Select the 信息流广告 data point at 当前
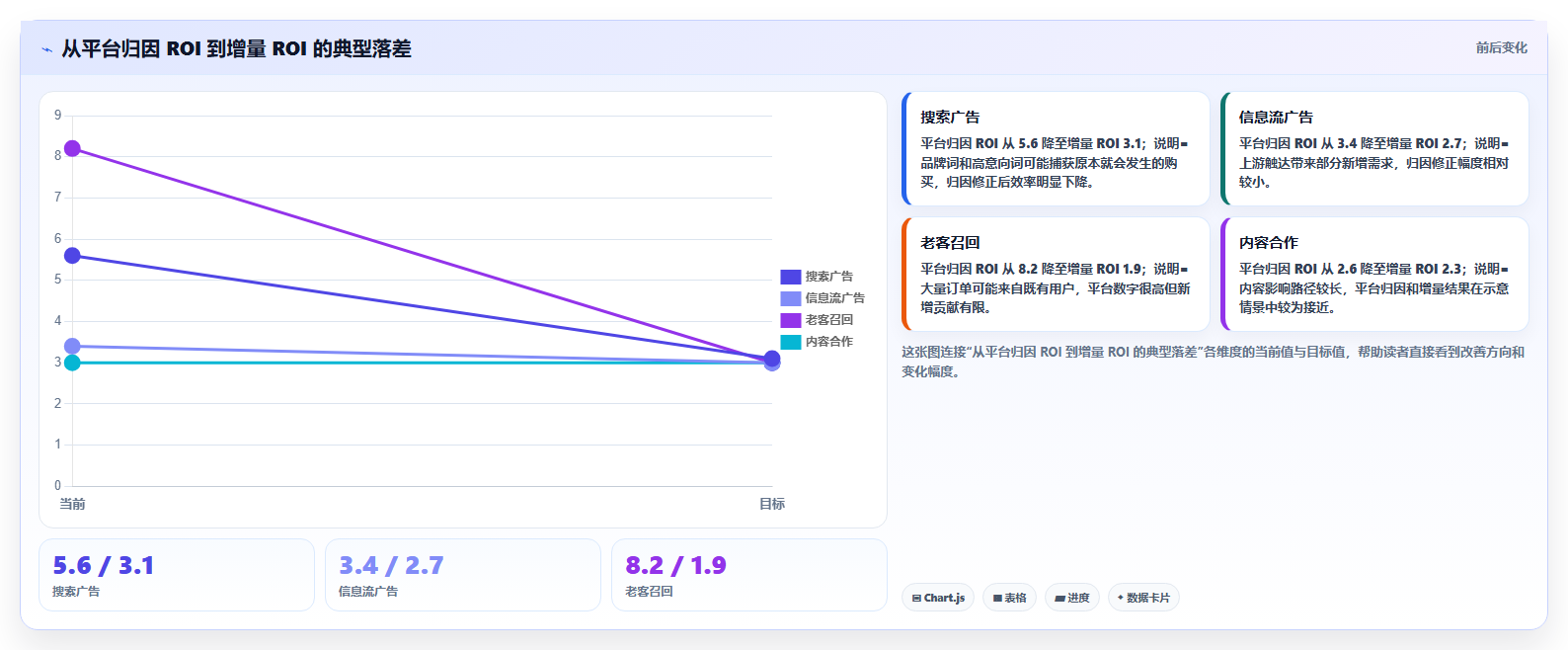 pos(72,346)
